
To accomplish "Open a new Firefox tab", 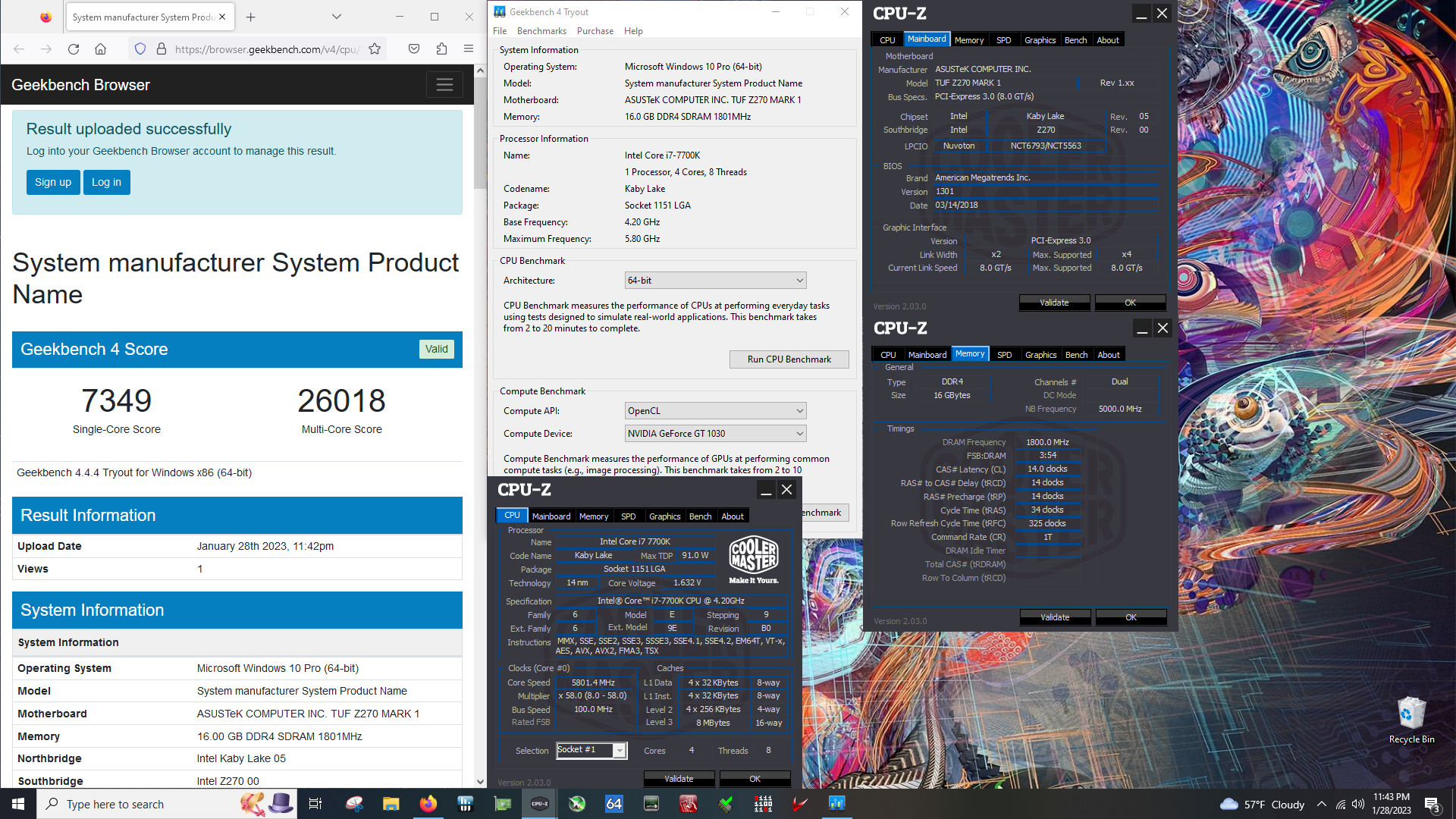I will click(251, 17).
